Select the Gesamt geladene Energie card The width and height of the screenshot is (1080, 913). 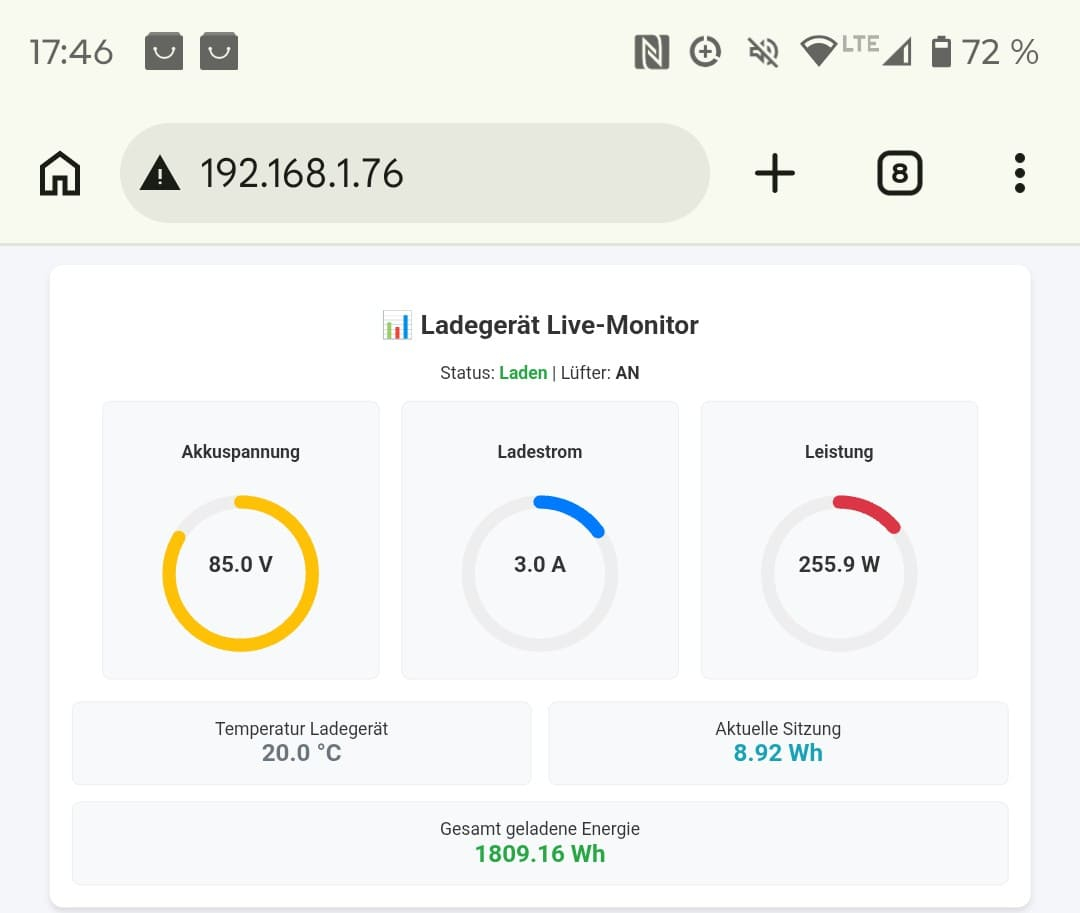(540, 843)
